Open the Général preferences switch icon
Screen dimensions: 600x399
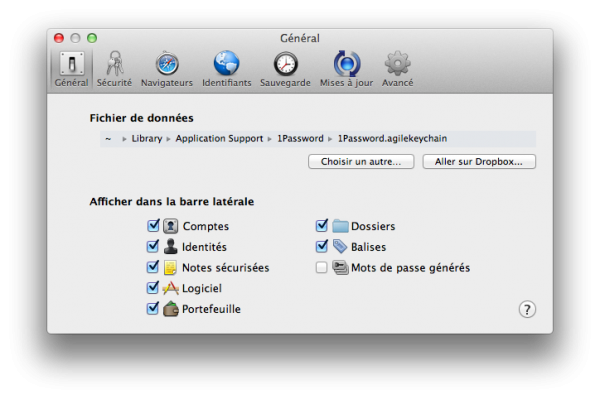72,64
